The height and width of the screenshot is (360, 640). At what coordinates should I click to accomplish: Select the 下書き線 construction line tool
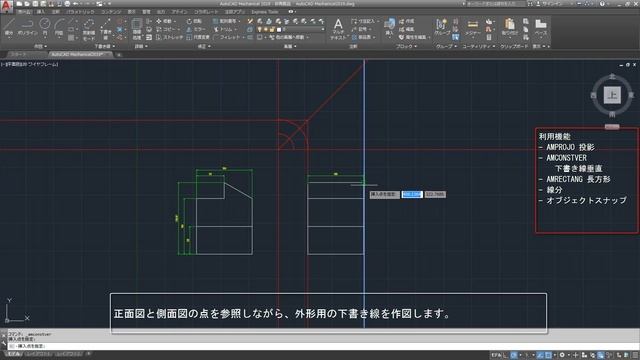click(x=105, y=29)
